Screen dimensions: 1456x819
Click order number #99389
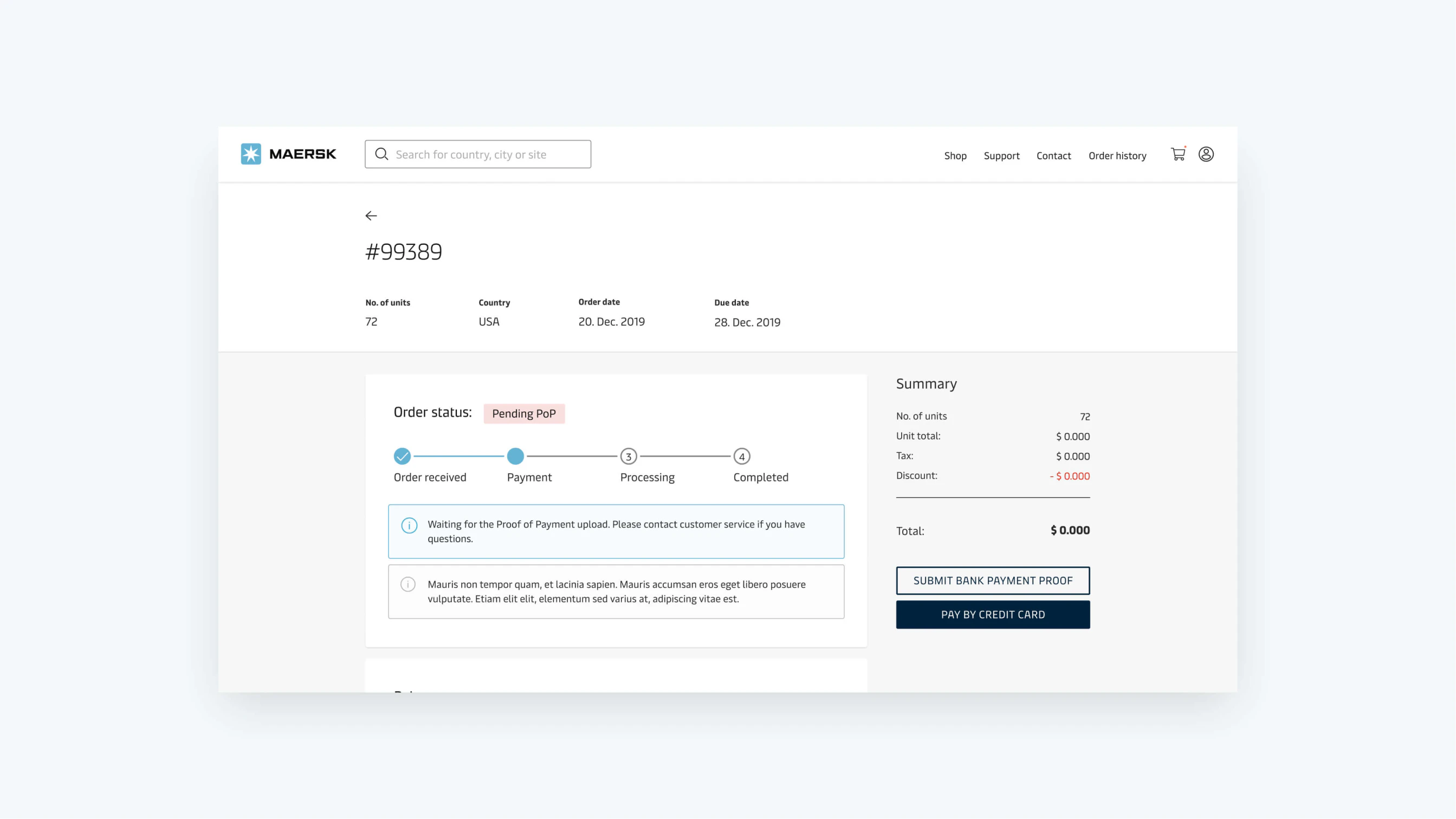404,251
